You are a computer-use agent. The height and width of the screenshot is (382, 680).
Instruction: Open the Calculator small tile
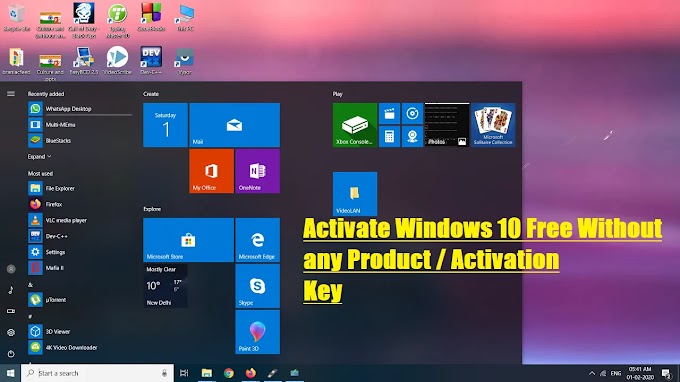[x=389, y=137]
